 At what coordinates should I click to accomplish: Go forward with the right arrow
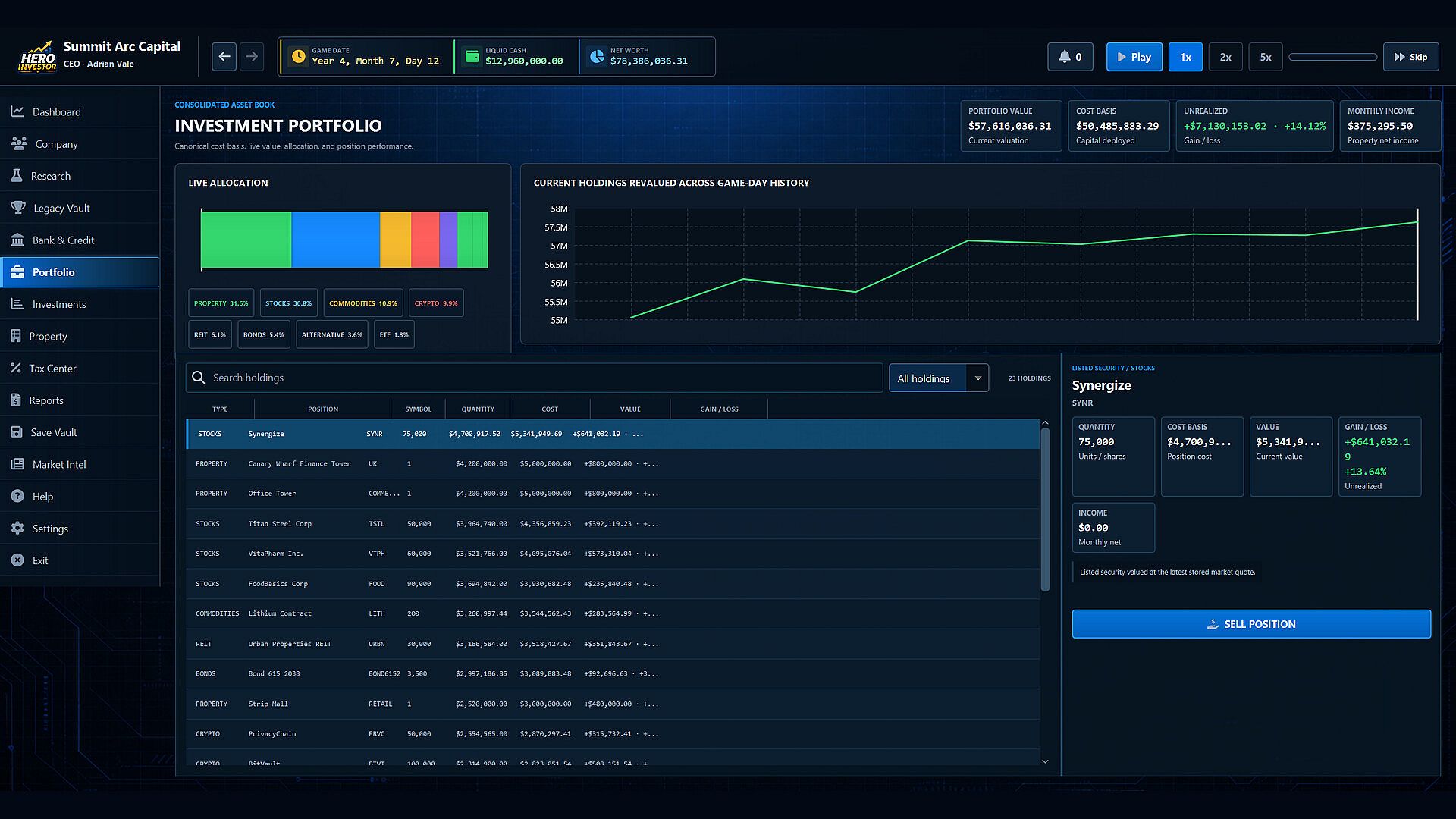coord(252,57)
